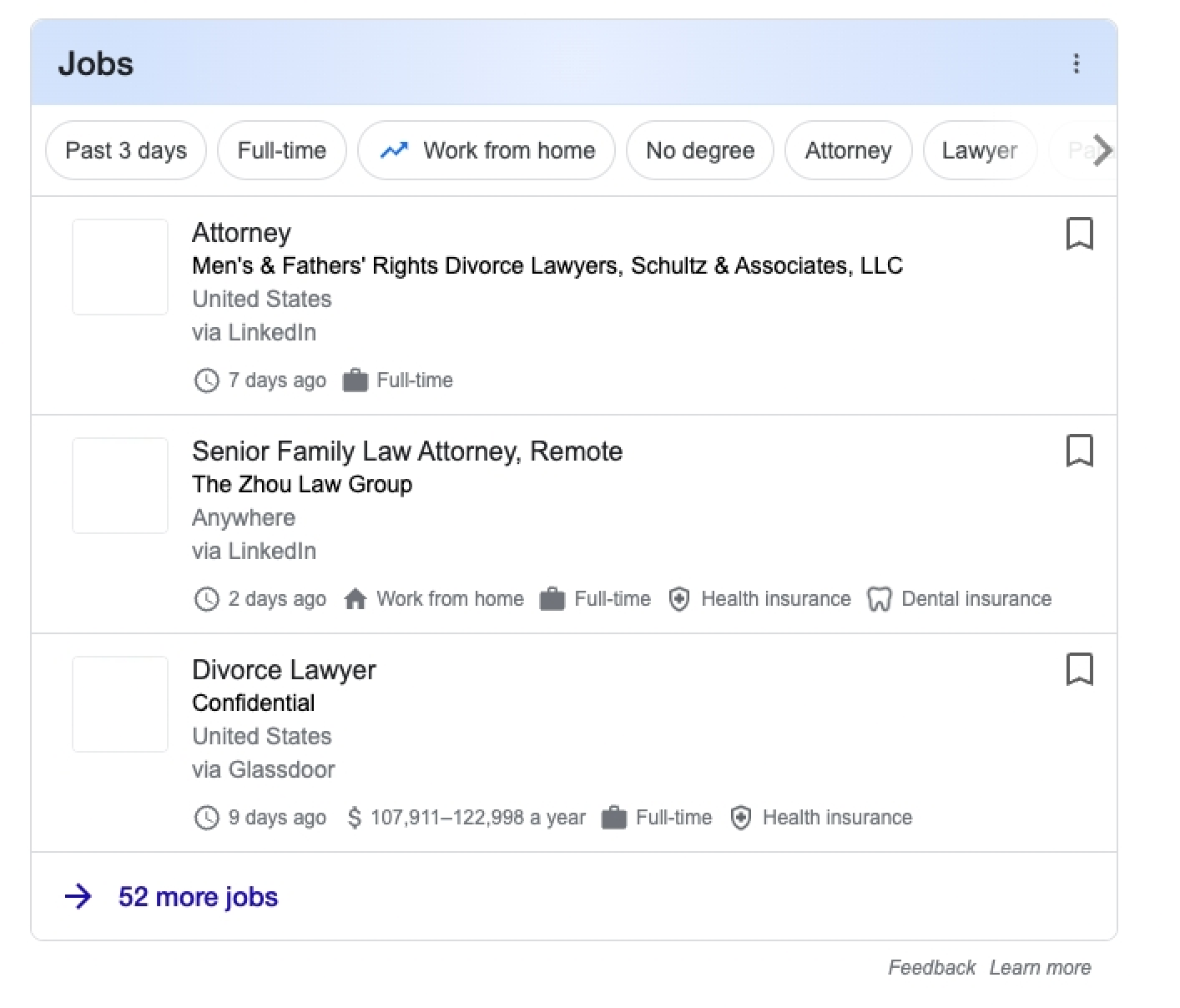The image size is (1180, 1008).
Task: Click the trending arrow icon in Work from home chip
Action: [394, 150]
